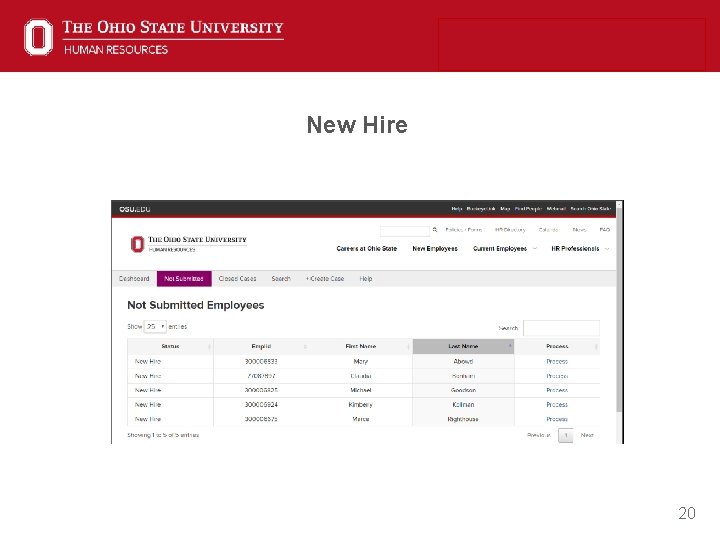The width and height of the screenshot is (720, 540).
Task: Click the Map link in dark top bar
Action: pyautogui.click(x=505, y=209)
